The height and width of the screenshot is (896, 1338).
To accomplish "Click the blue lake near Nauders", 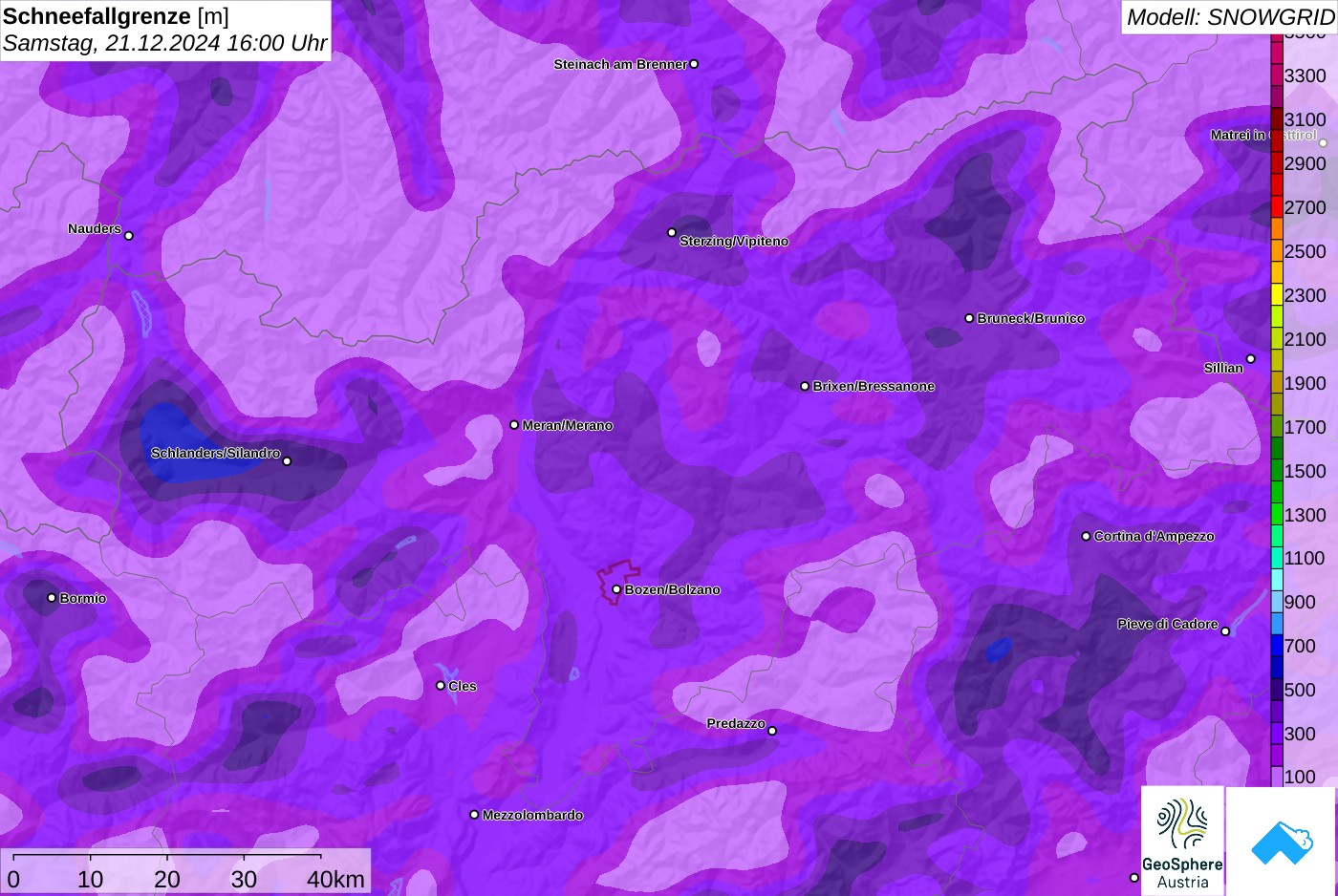I will click(142, 312).
